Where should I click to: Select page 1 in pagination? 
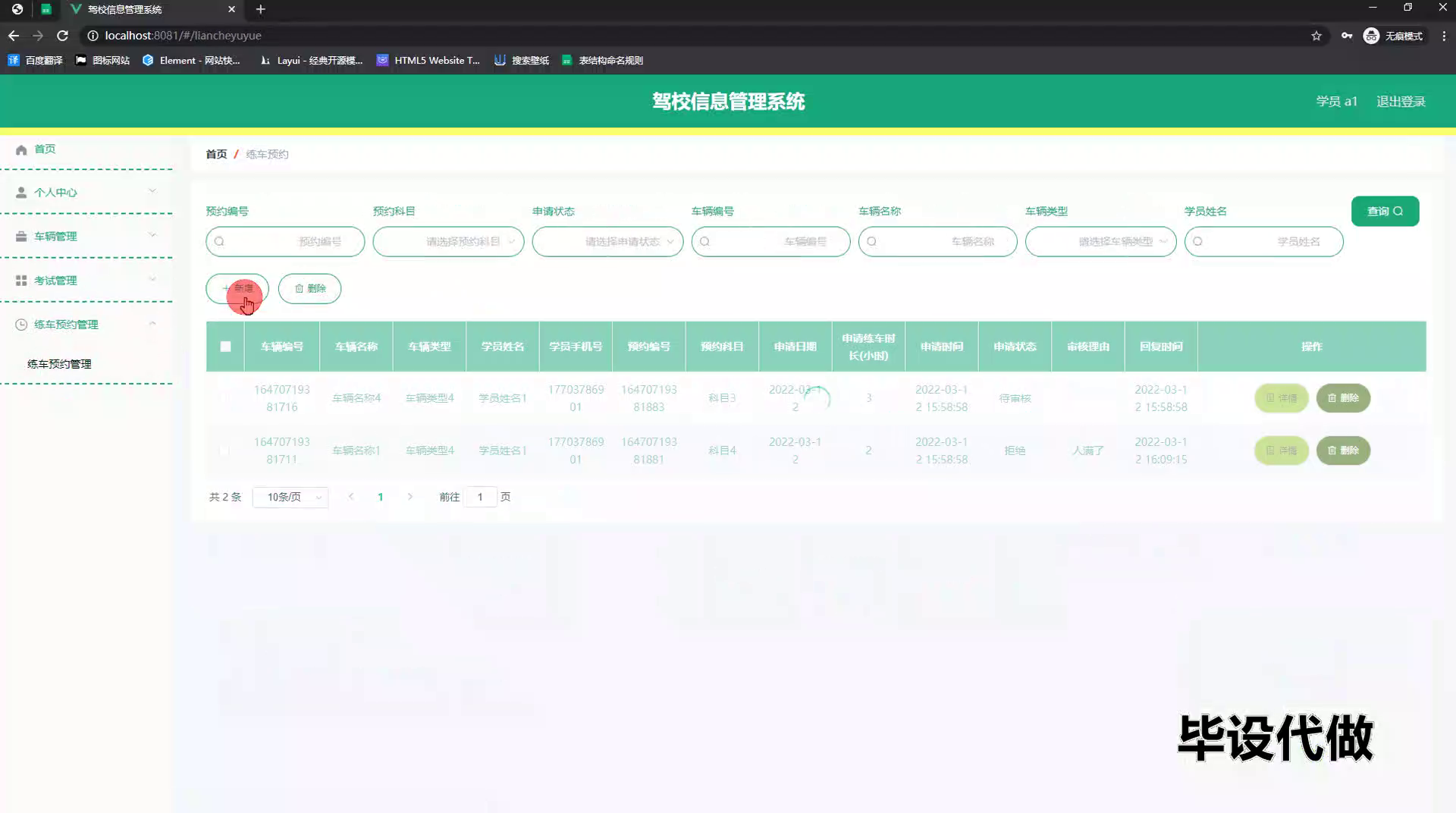pyautogui.click(x=381, y=497)
